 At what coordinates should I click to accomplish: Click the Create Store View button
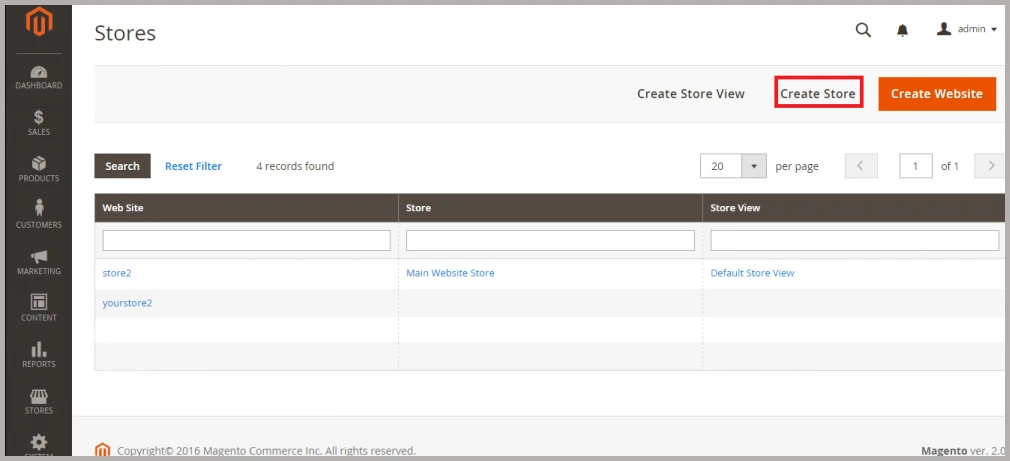click(x=690, y=94)
